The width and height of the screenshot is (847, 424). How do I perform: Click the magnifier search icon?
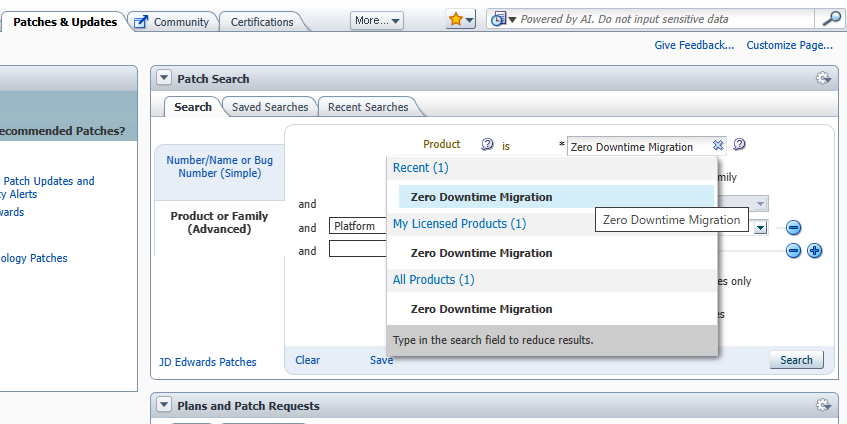click(x=830, y=19)
